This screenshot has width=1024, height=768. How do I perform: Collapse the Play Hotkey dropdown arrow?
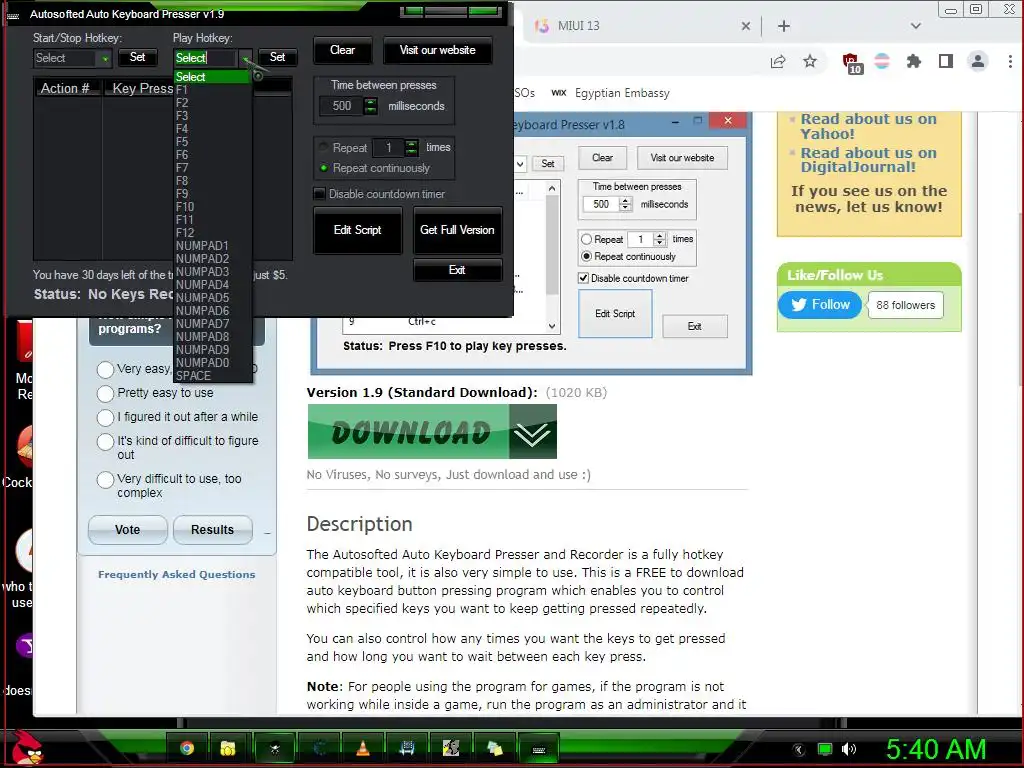point(246,58)
